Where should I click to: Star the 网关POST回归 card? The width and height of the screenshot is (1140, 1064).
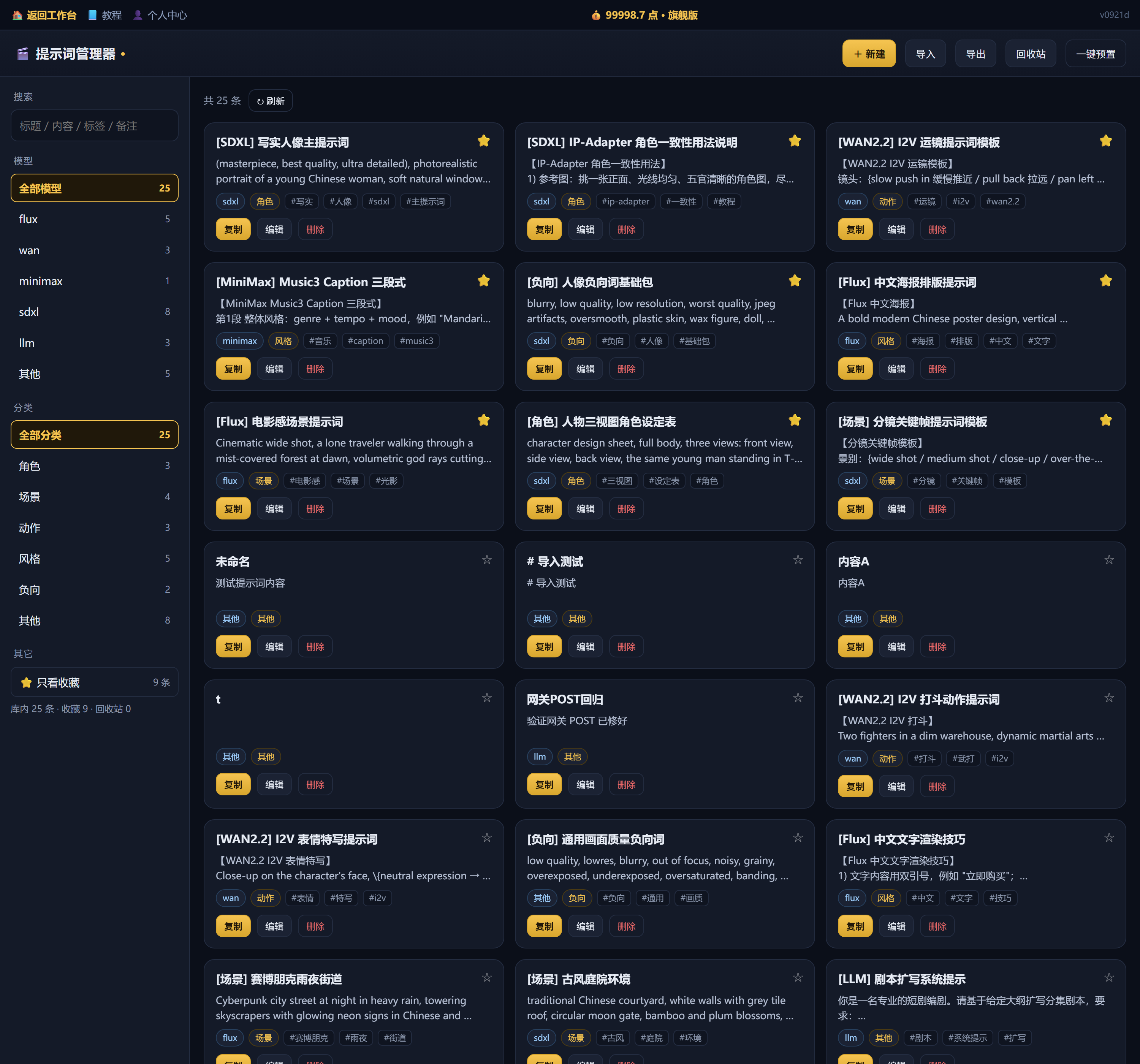pyautogui.click(x=798, y=698)
